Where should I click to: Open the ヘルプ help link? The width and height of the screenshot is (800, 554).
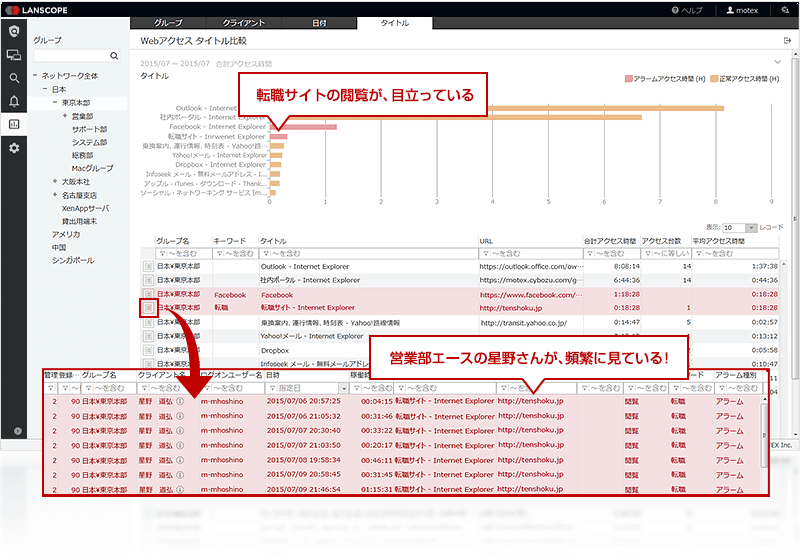point(687,10)
